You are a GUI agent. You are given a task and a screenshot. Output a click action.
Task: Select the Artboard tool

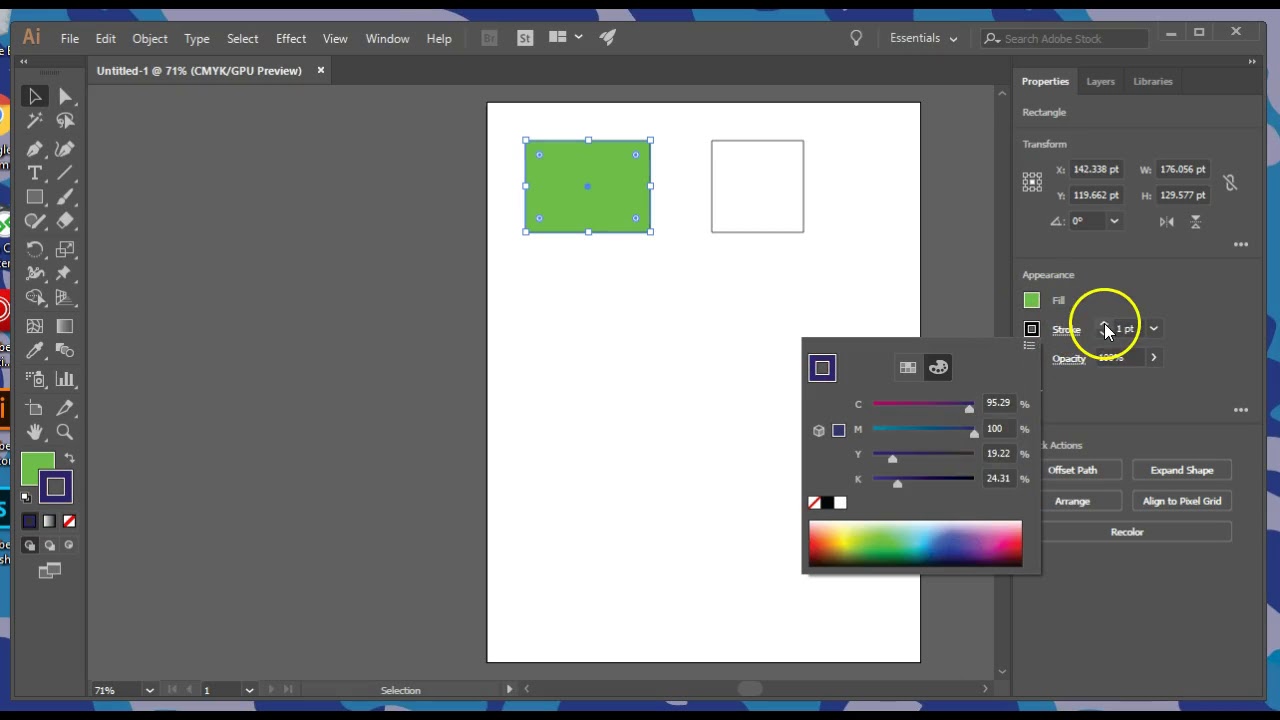point(35,408)
